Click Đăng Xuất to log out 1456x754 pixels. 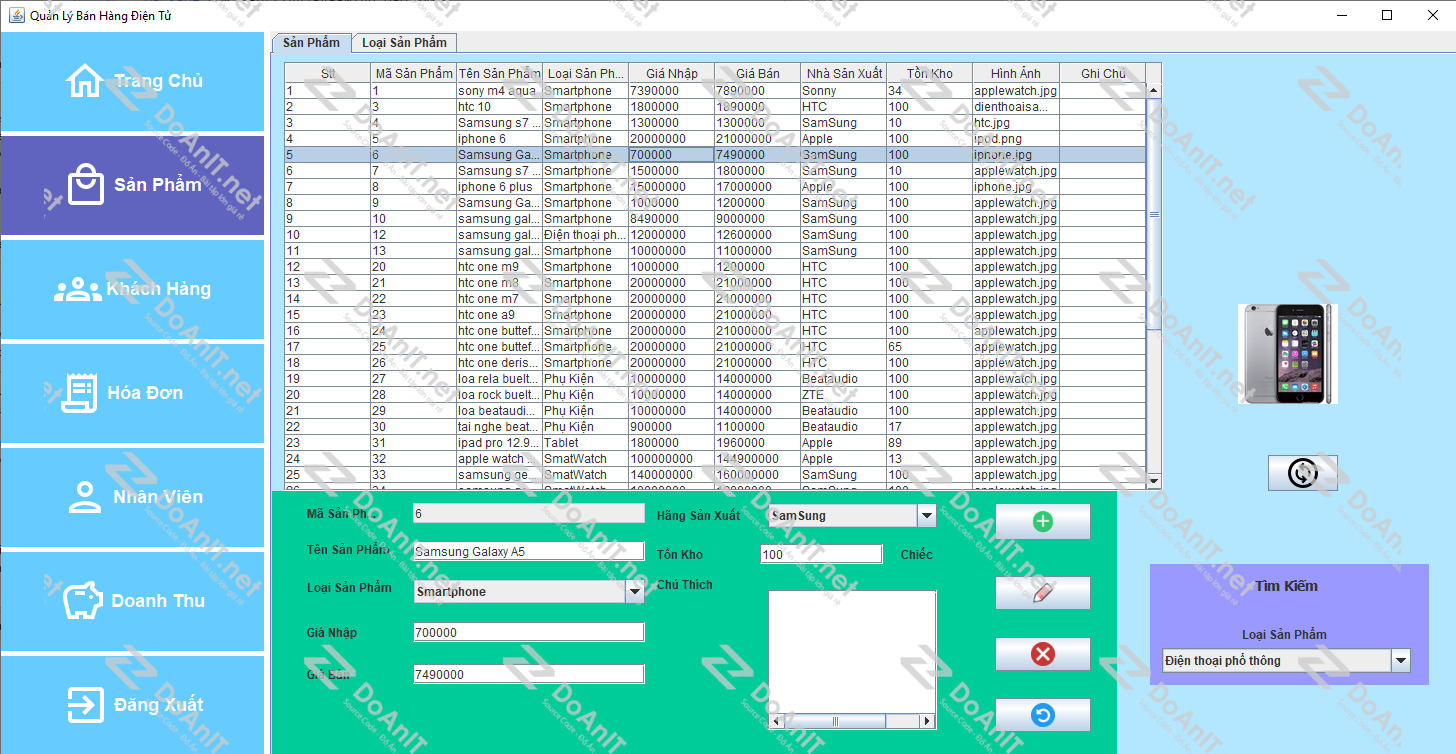(x=133, y=704)
